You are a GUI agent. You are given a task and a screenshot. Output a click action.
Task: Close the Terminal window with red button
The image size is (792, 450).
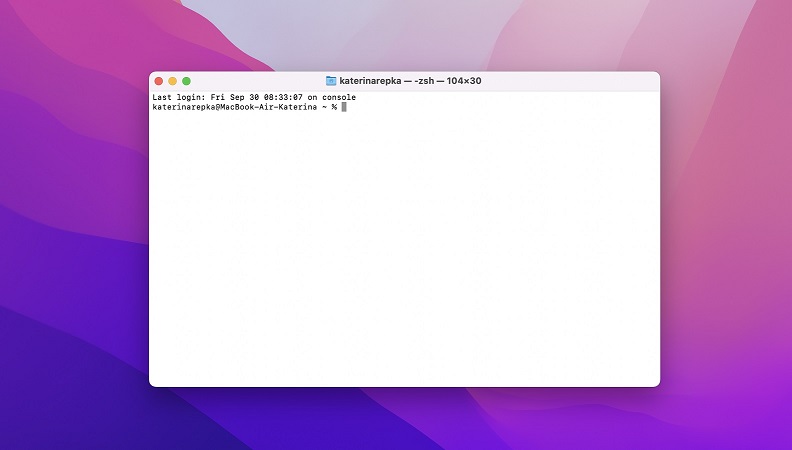pos(159,81)
